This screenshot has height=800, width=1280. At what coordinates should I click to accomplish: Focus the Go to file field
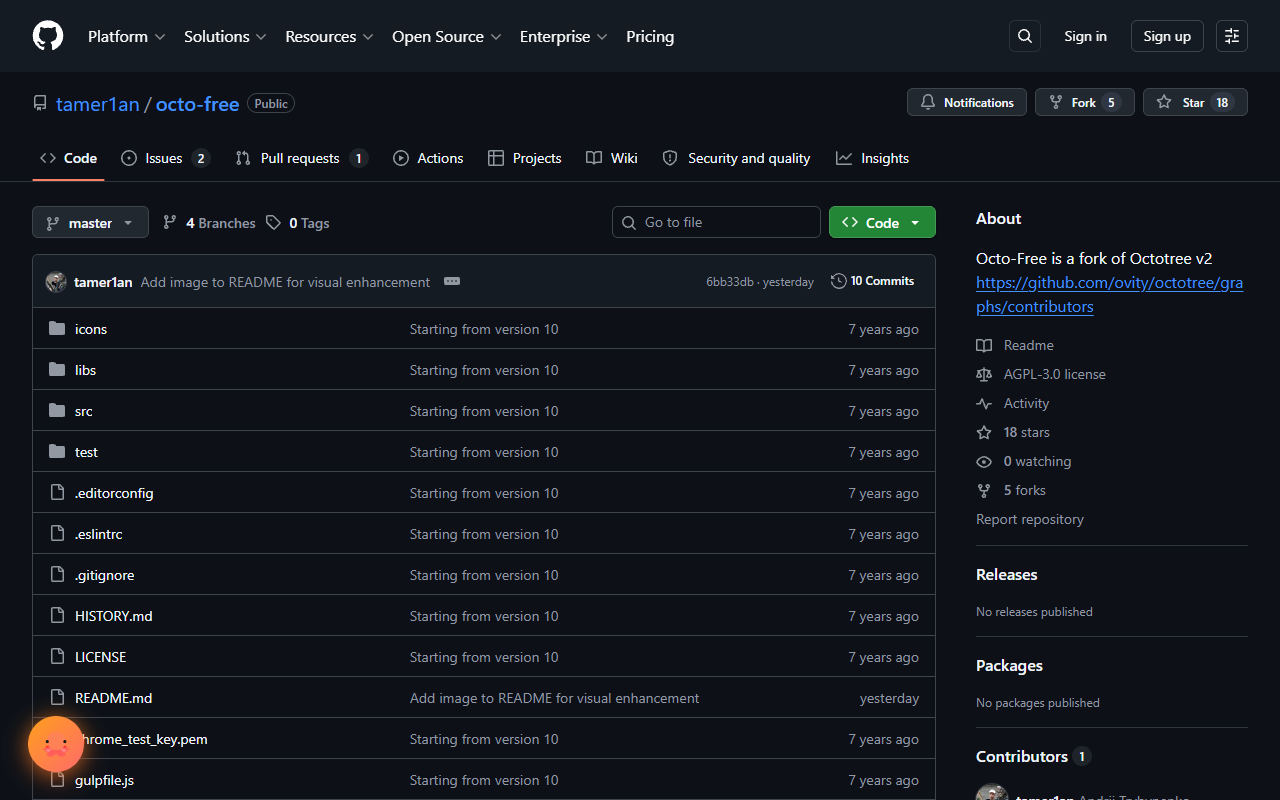click(x=716, y=222)
